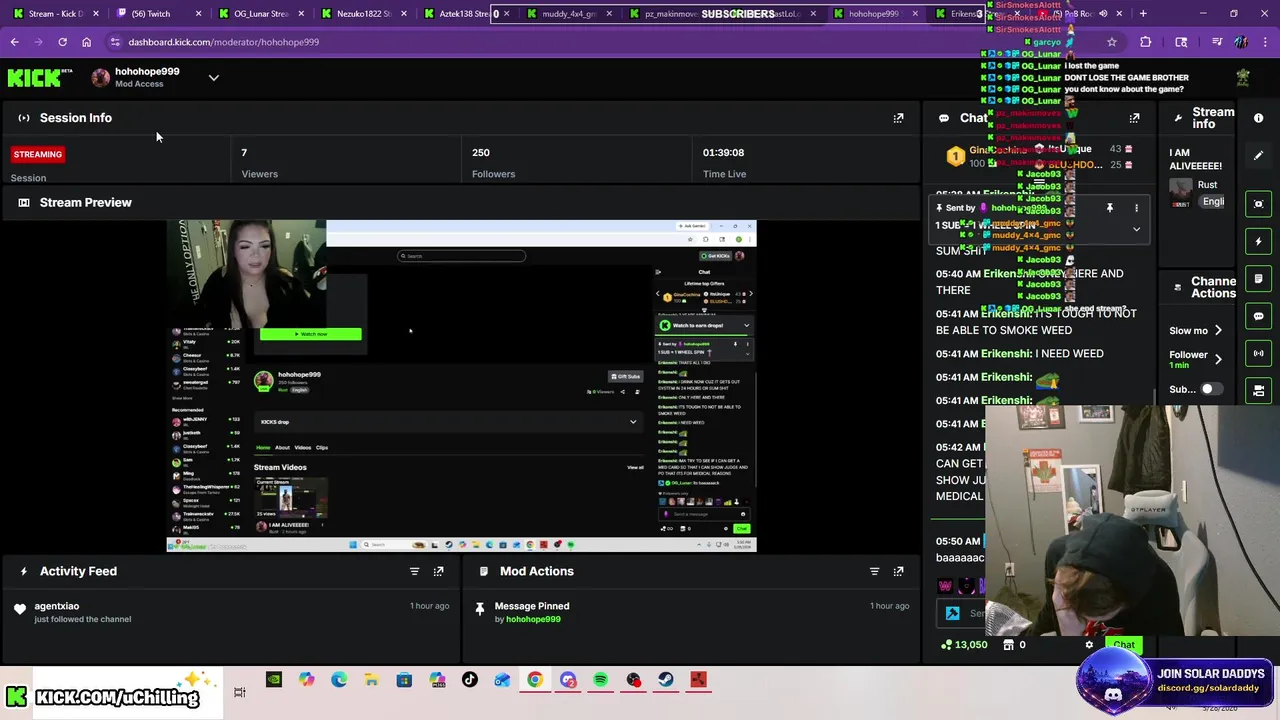Viewport: 1280px width, 720px height.
Task: Open Activity Feed filter options
Action: click(x=414, y=571)
